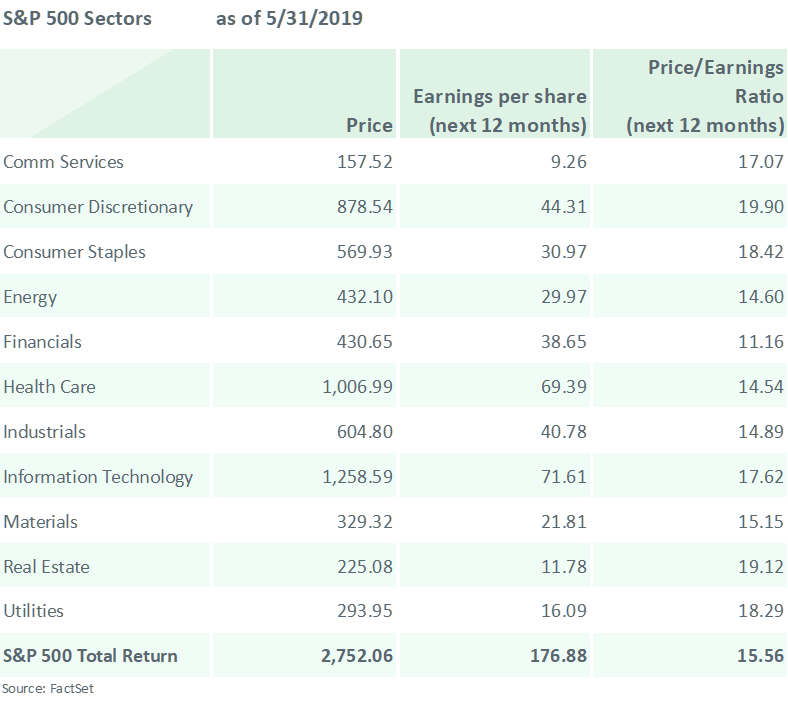Click the 'Health Care' row label
The width and height of the screenshot is (788, 701).
[49, 387]
